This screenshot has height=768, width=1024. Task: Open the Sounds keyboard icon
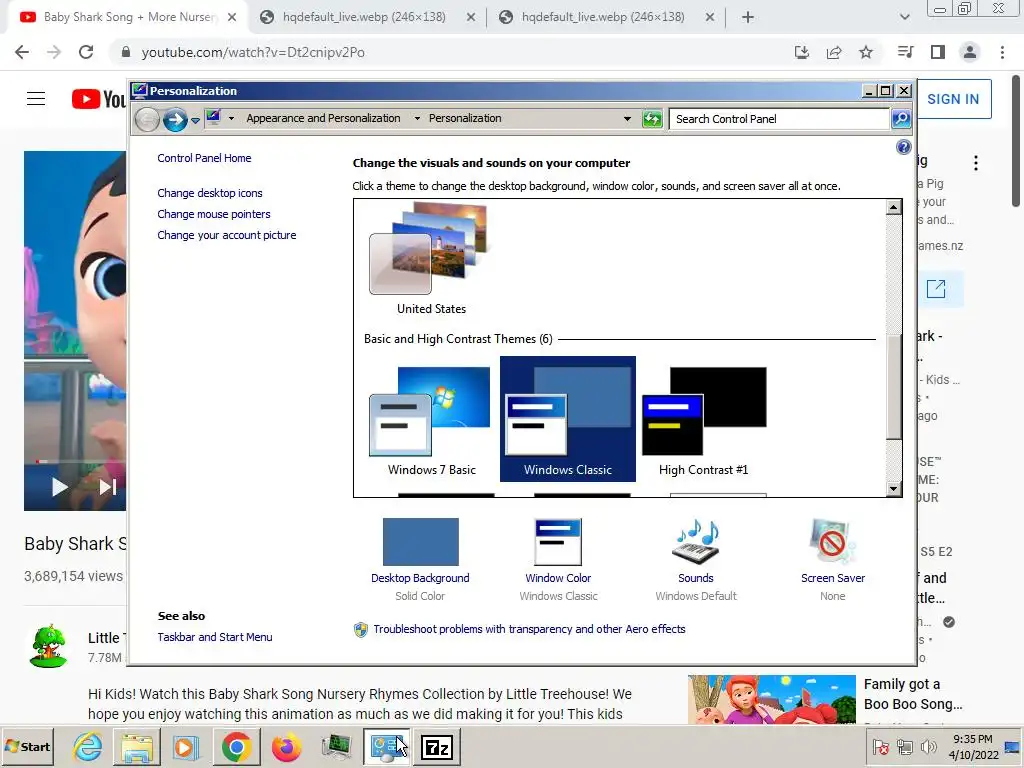pyautogui.click(x=696, y=541)
